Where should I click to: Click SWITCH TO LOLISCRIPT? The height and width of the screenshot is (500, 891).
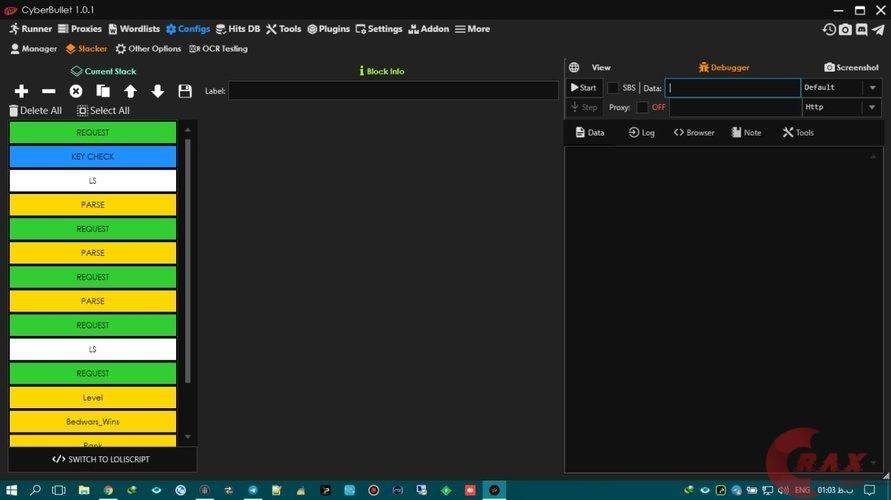[101, 459]
